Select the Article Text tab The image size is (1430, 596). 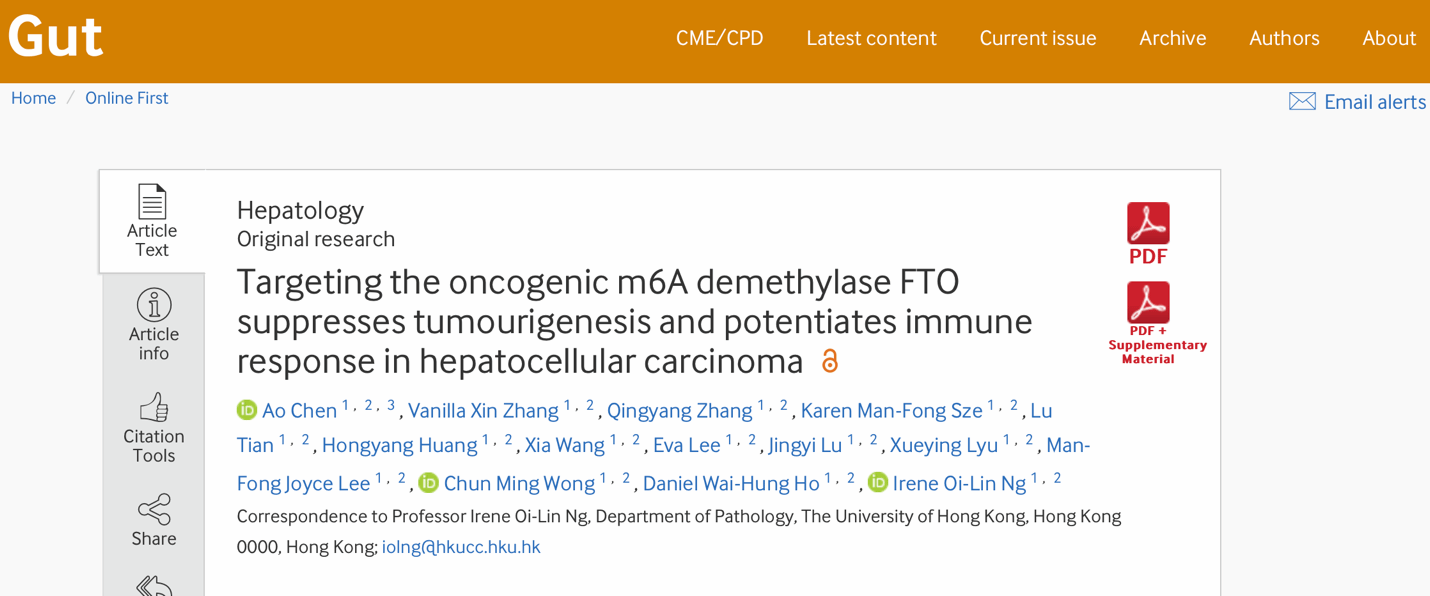152,221
